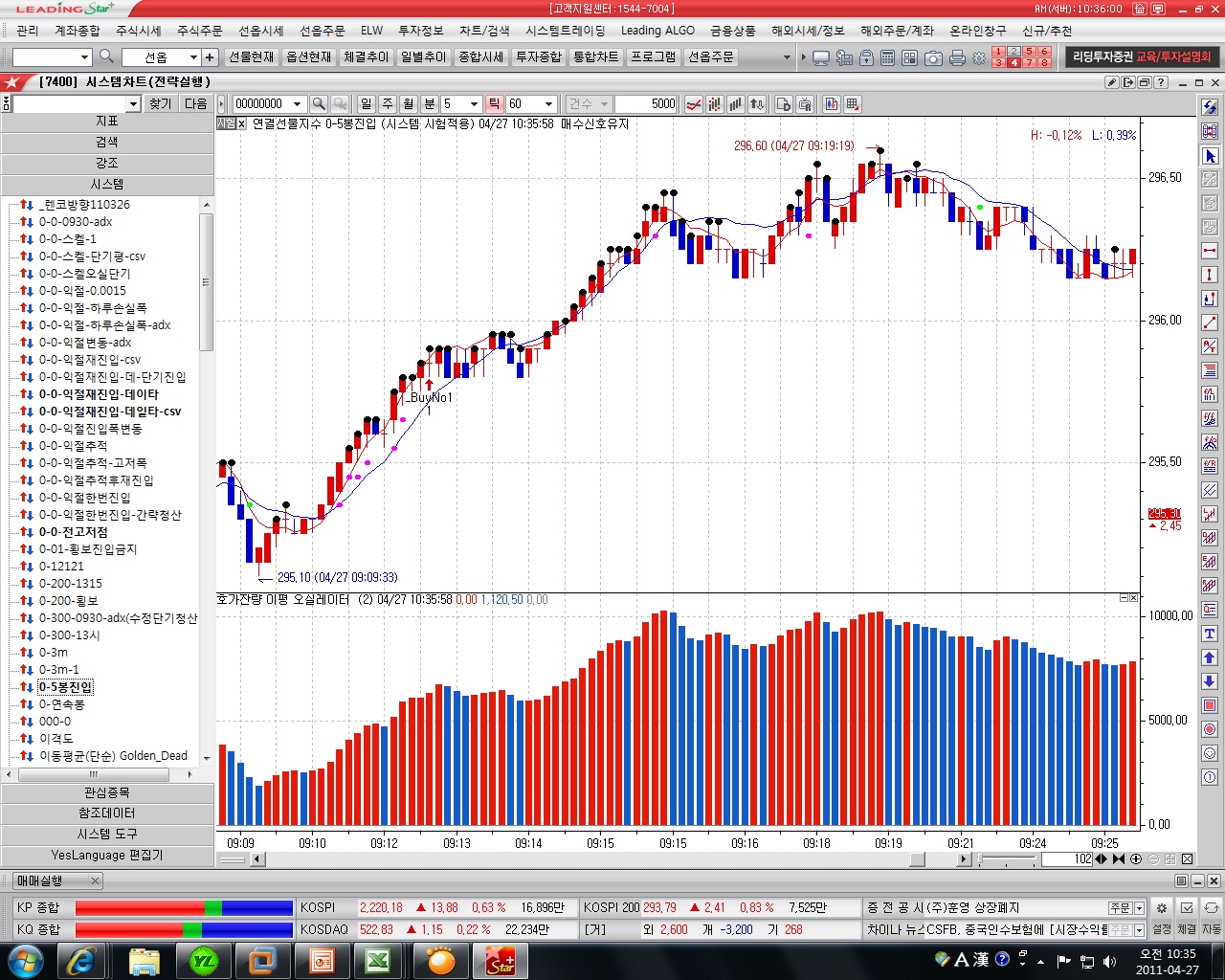Select the text annotation T tool
The width and height of the screenshot is (1225, 980).
tap(1210, 634)
